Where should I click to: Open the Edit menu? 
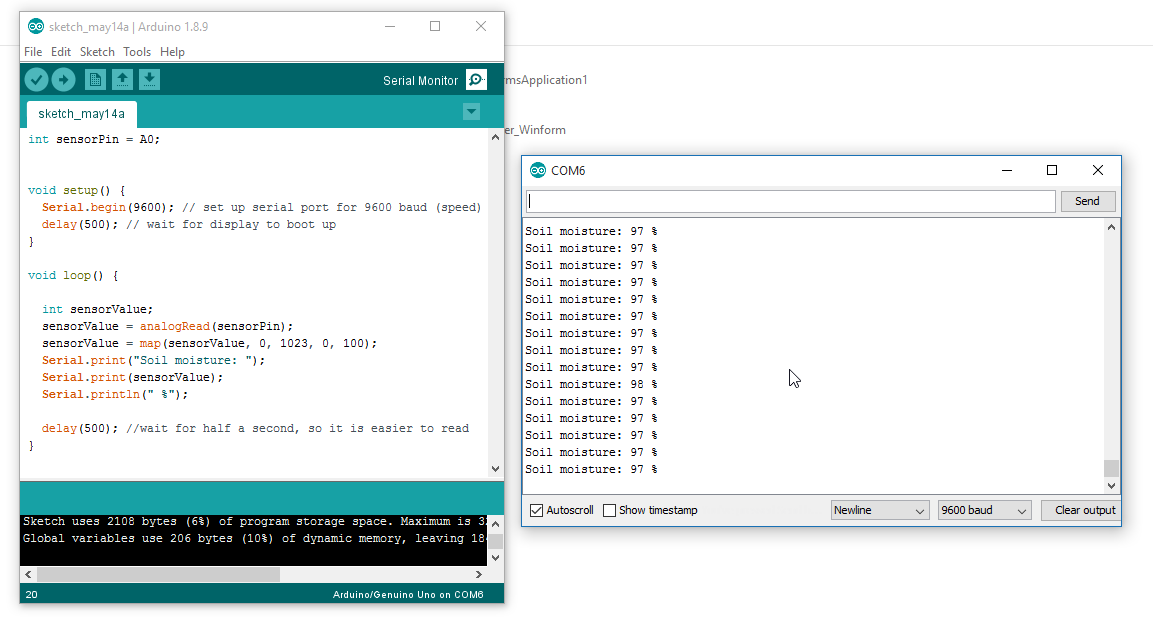(x=61, y=51)
